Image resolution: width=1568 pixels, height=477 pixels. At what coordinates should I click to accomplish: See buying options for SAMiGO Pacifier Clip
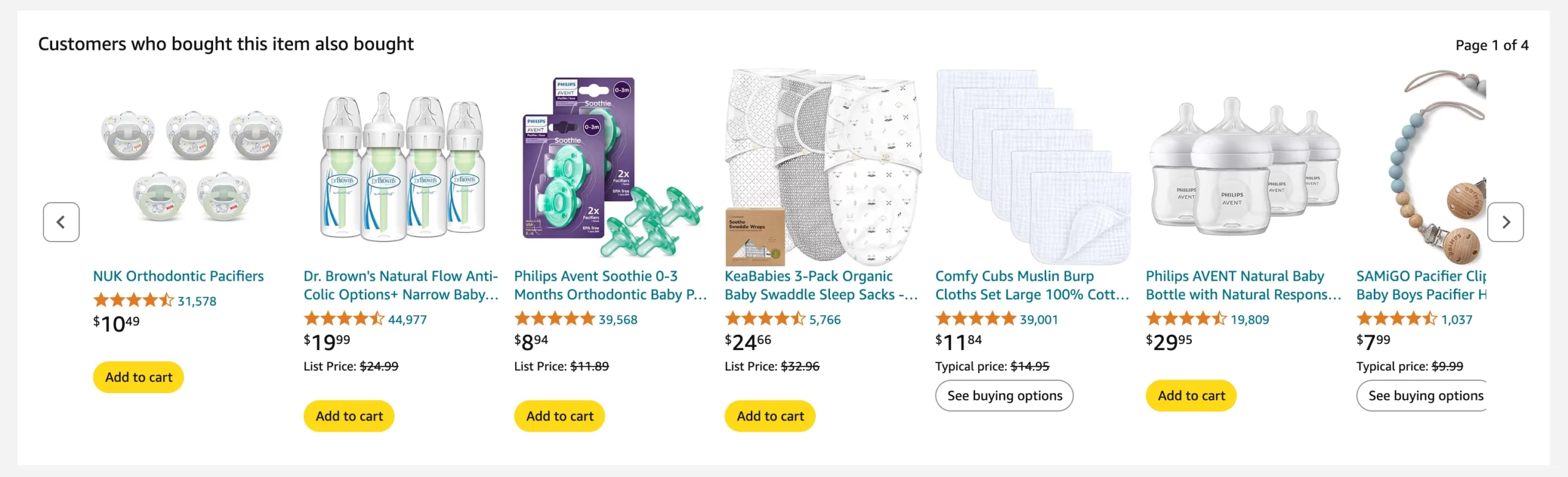tap(1422, 395)
